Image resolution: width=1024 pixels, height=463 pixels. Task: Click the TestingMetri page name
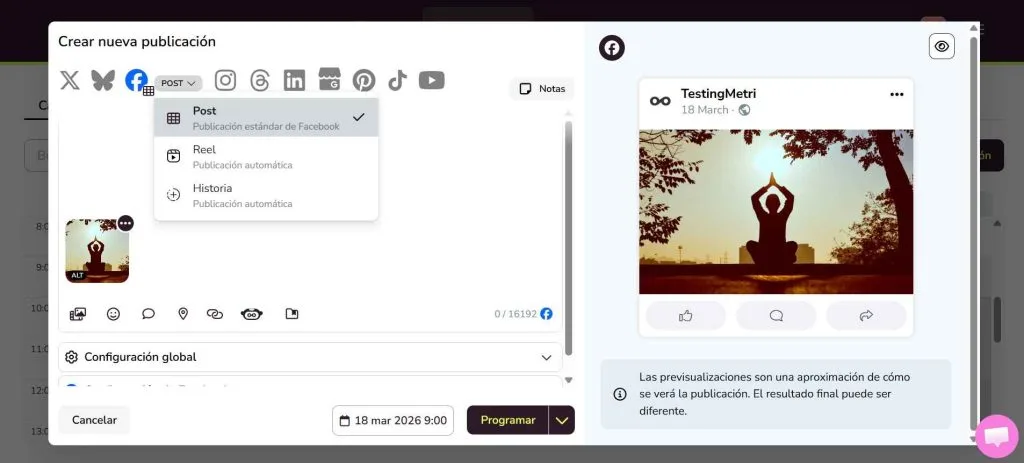[x=718, y=93]
